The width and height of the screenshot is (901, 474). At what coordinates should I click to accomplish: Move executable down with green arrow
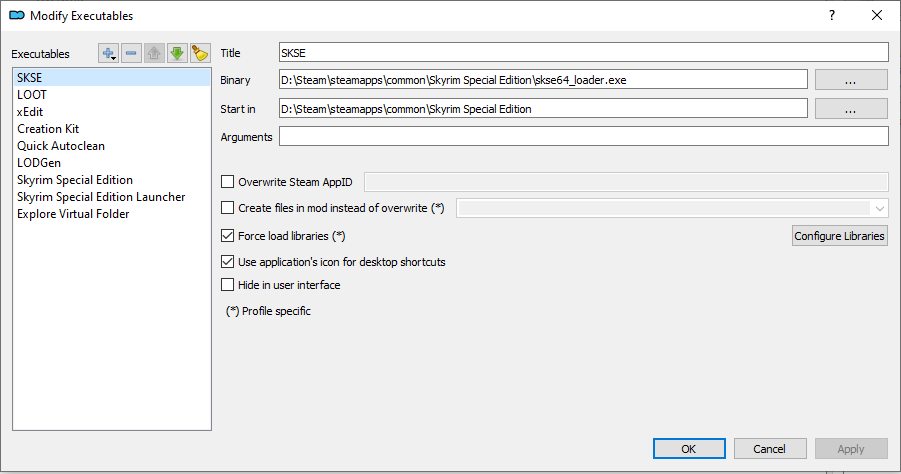[x=177, y=53]
